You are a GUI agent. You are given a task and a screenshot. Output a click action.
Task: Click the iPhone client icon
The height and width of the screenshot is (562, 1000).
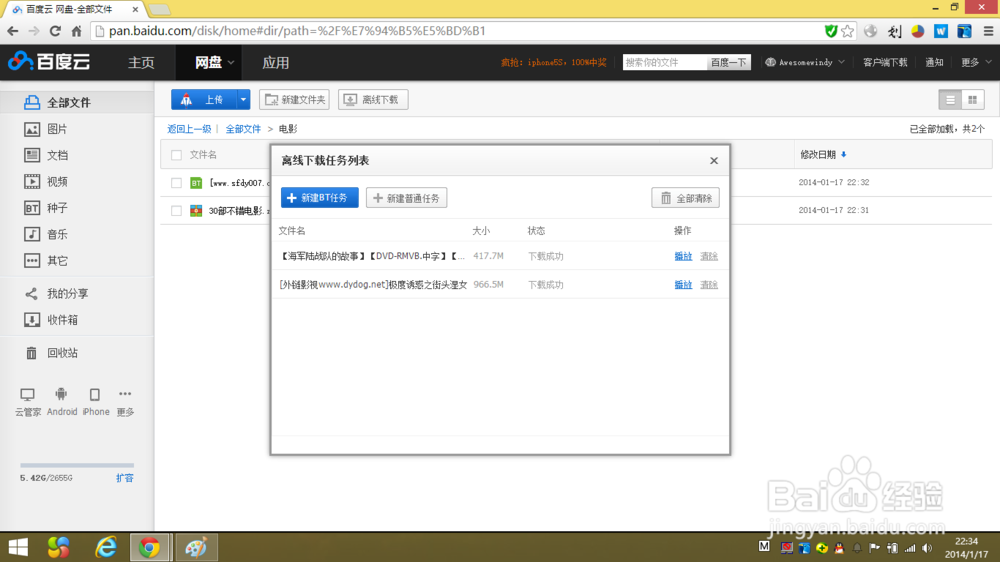[x=94, y=394]
